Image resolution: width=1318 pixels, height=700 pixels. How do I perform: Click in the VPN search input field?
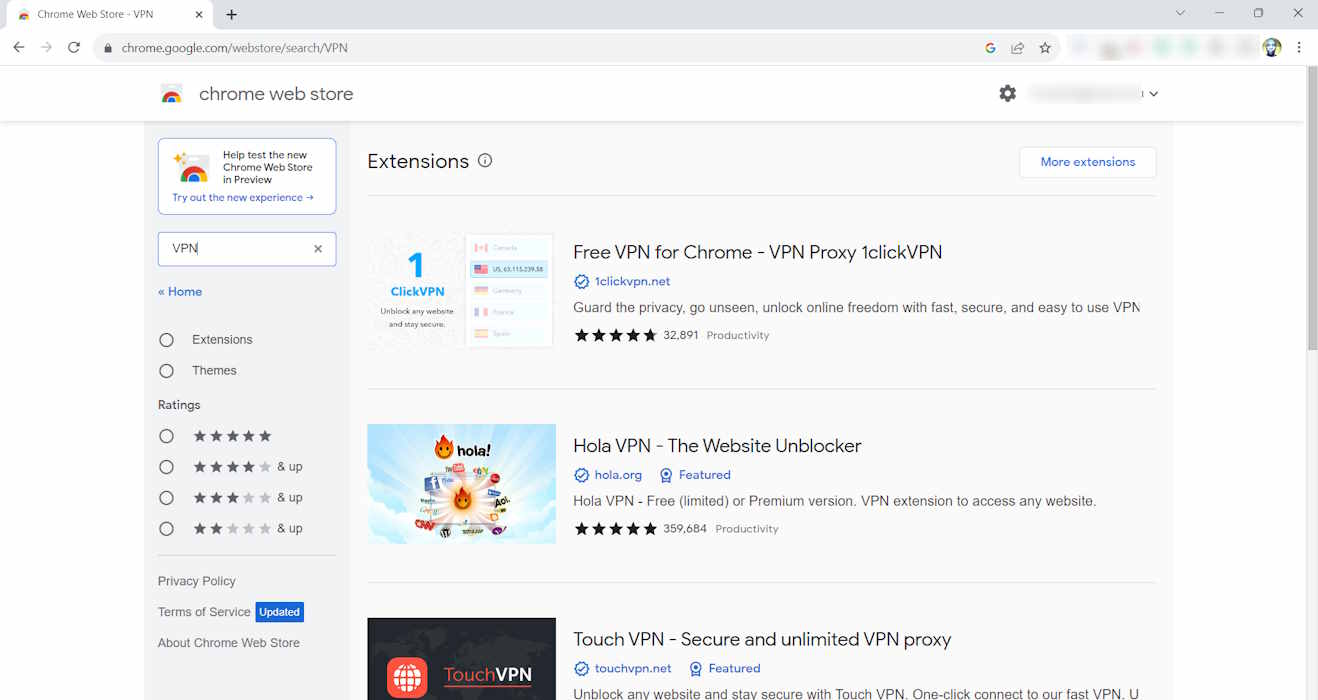[238, 249]
